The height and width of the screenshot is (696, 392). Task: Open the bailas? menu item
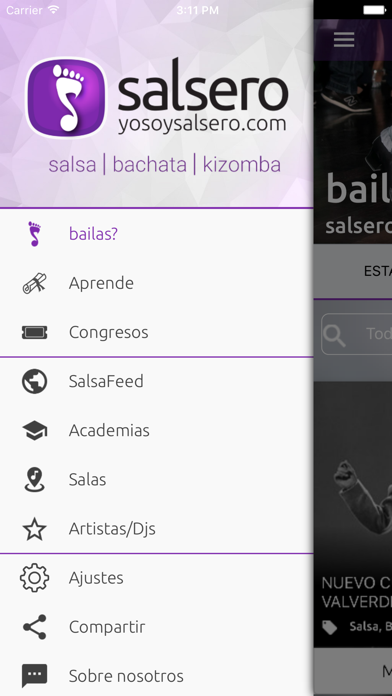click(x=156, y=233)
